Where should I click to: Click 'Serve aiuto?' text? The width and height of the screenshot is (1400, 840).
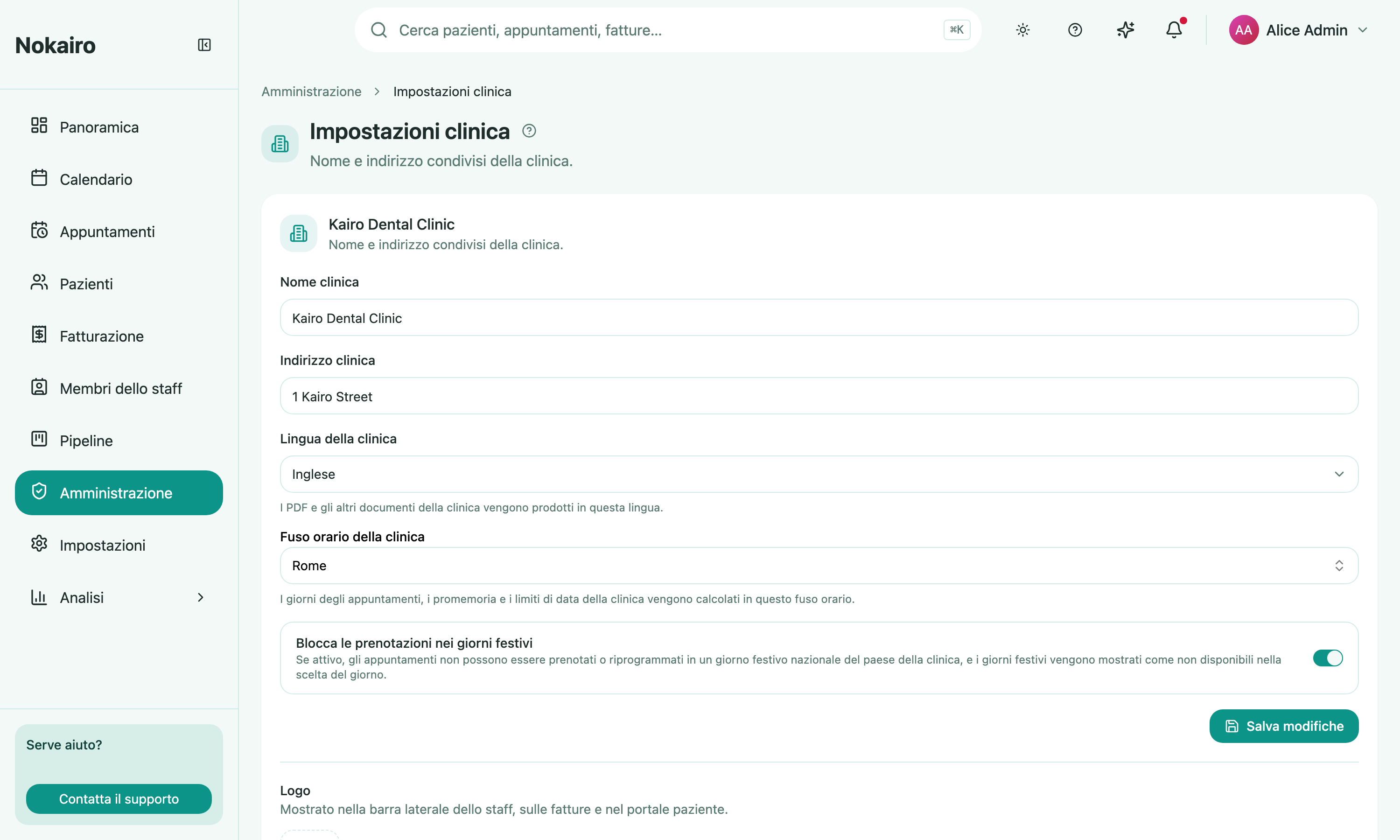click(64, 745)
